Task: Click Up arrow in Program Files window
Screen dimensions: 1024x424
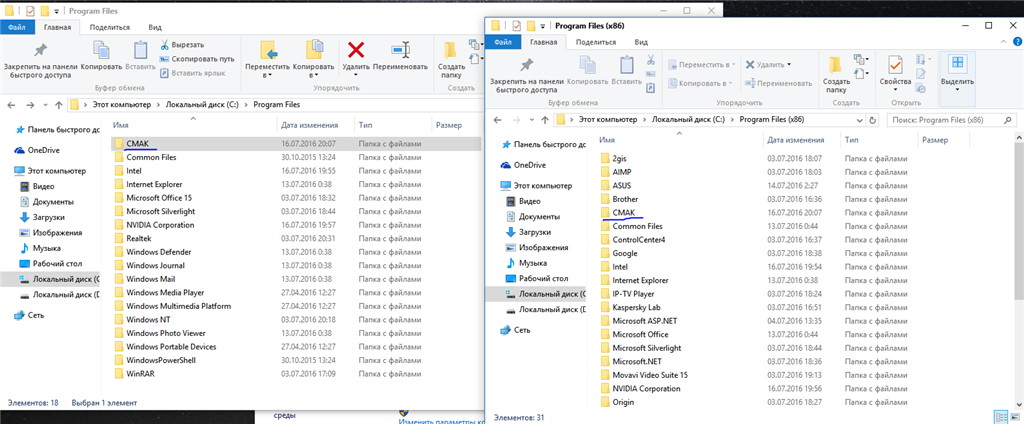Action: (59, 105)
